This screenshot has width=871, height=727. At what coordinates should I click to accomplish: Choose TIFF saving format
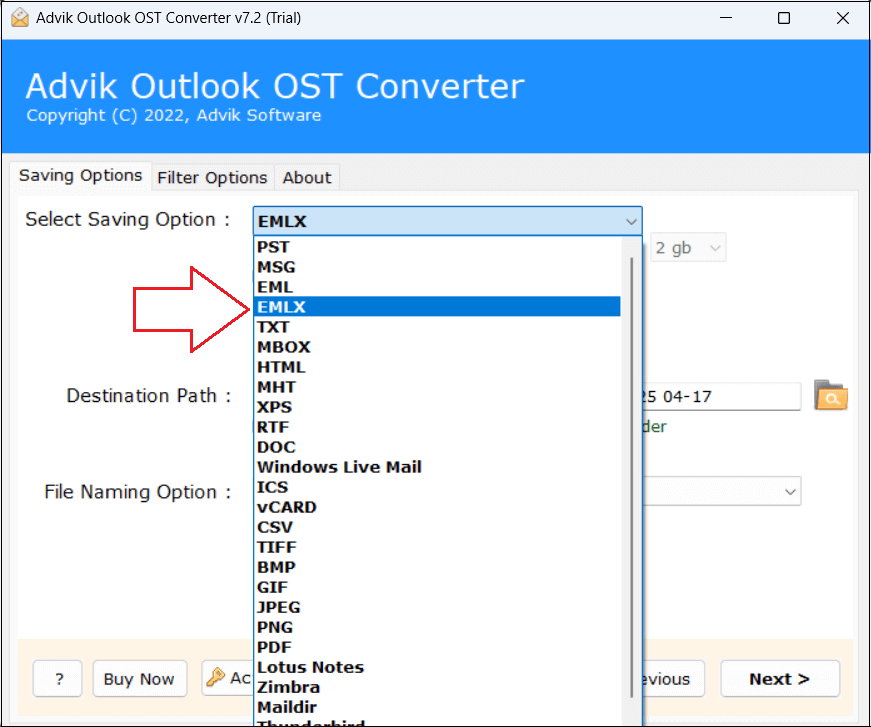click(437, 546)
